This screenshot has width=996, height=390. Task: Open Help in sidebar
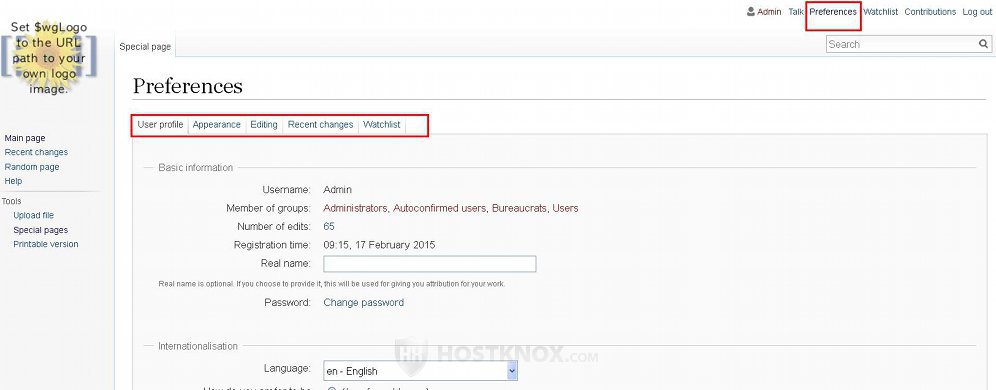point(13,181)
